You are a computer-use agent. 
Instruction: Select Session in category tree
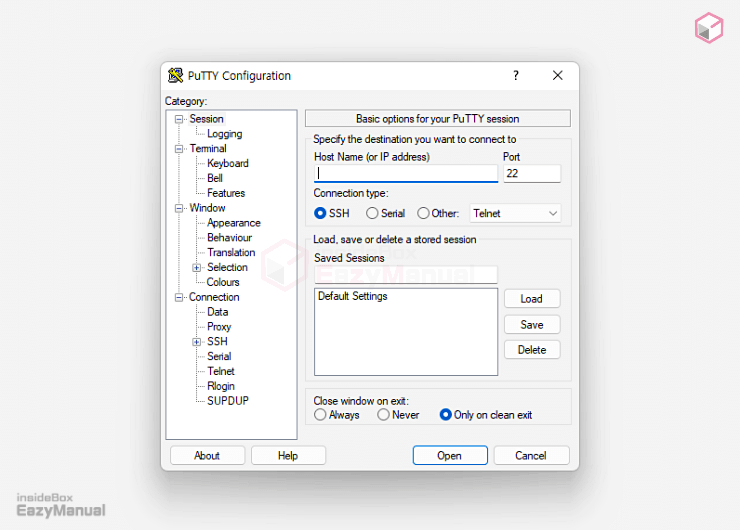point(206,119)
